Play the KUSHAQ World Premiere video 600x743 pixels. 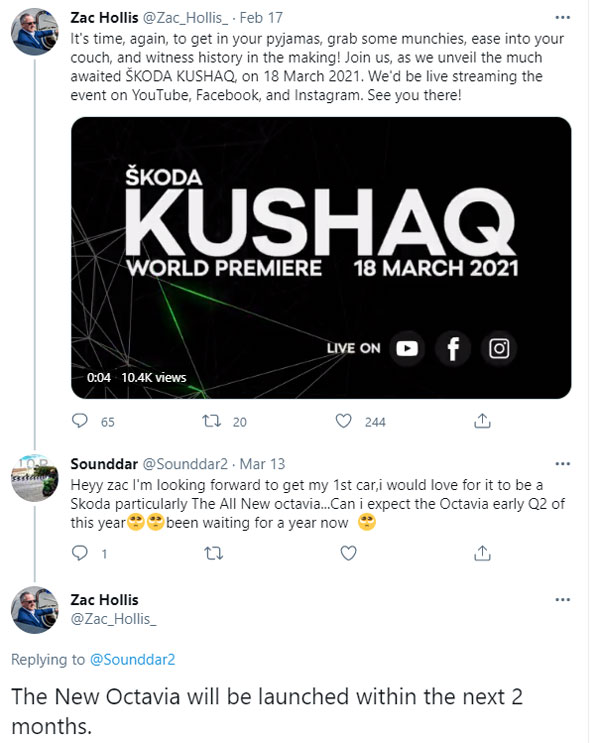pos(320,258)
